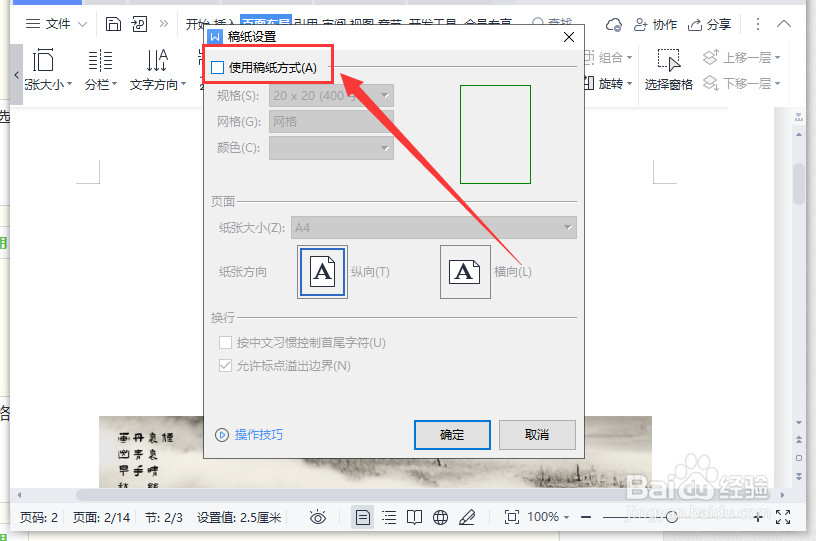Open the vertical three-dot more menu

(x=758, y=24)
